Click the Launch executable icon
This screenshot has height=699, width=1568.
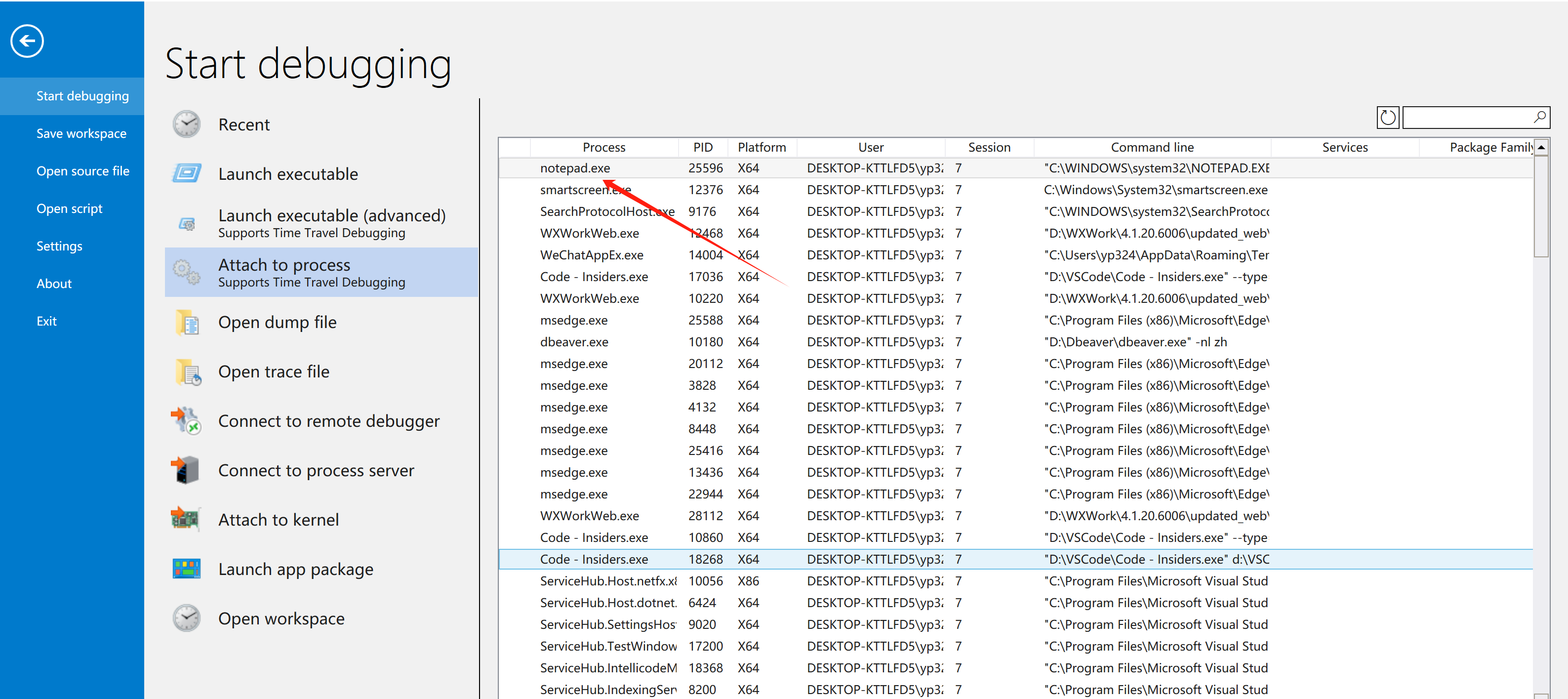(186, 173)
